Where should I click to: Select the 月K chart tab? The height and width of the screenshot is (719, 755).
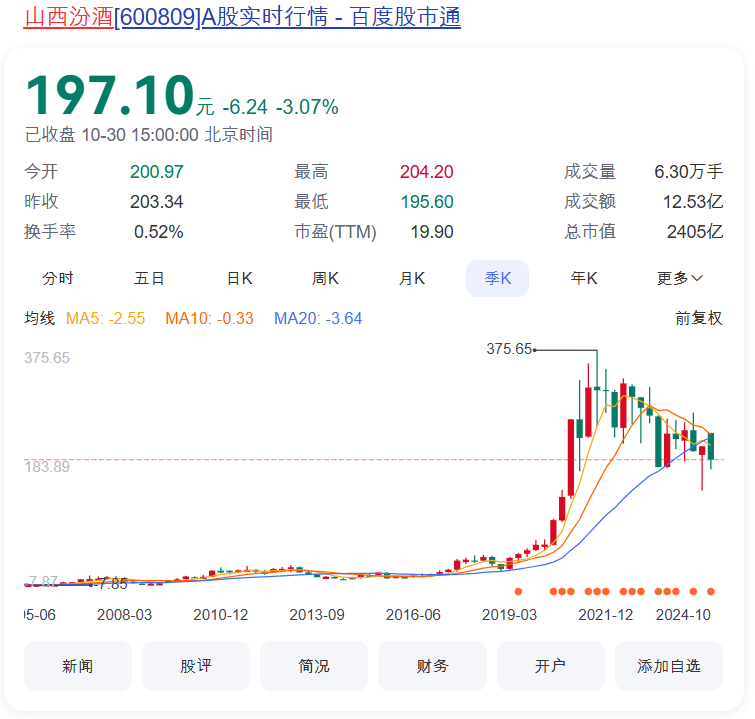(x=412, y=278)
